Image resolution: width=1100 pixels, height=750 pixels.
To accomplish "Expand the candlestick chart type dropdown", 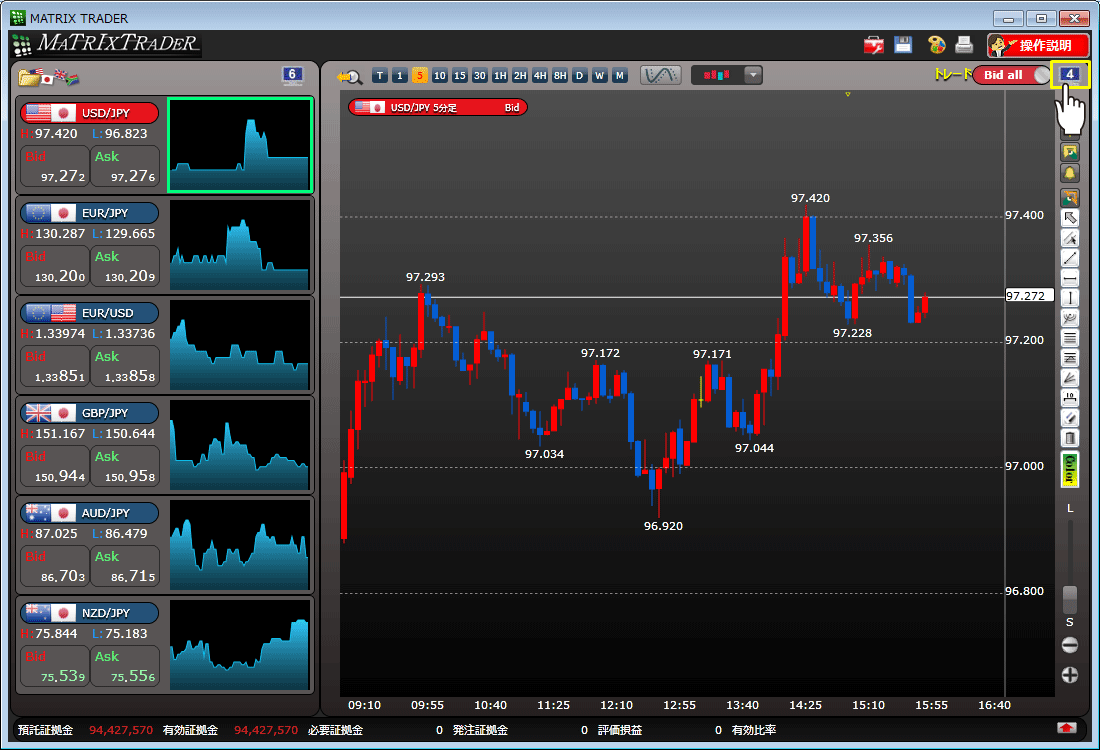I will point(753,75).
